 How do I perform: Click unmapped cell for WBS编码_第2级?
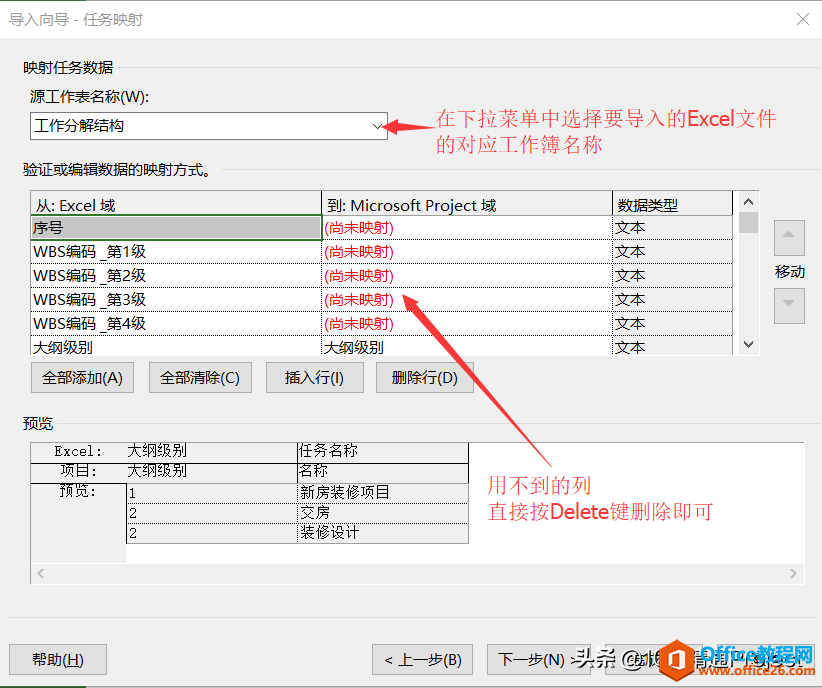point(466,276)
